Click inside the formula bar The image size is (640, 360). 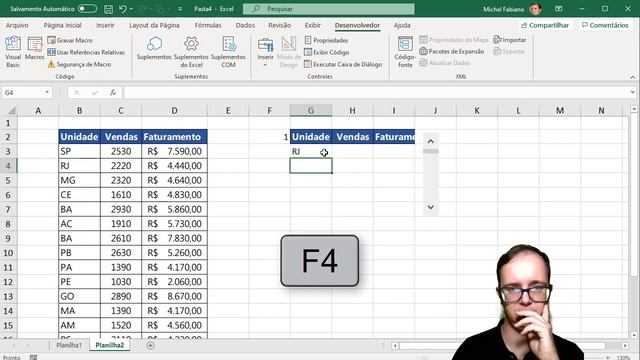376,93
